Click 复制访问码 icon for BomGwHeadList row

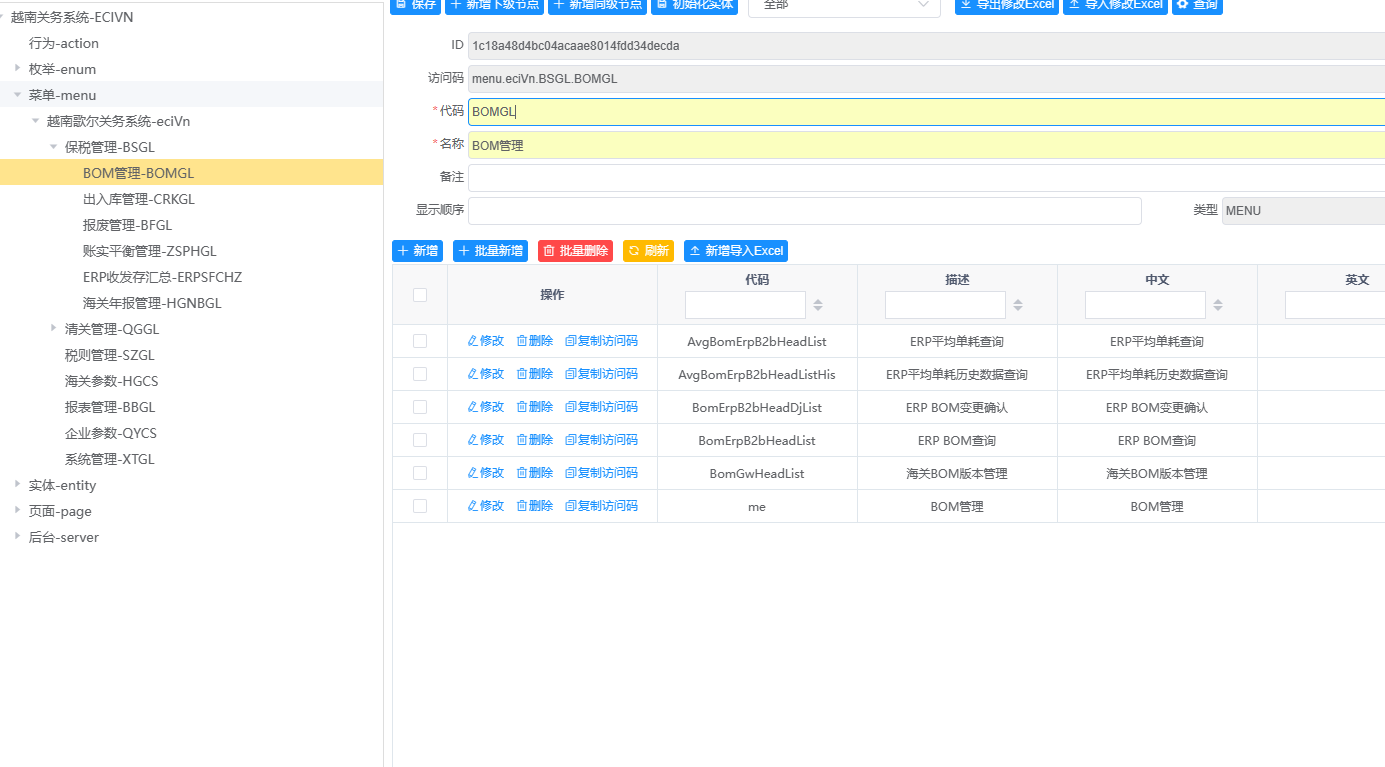click(x=601, y=473)
